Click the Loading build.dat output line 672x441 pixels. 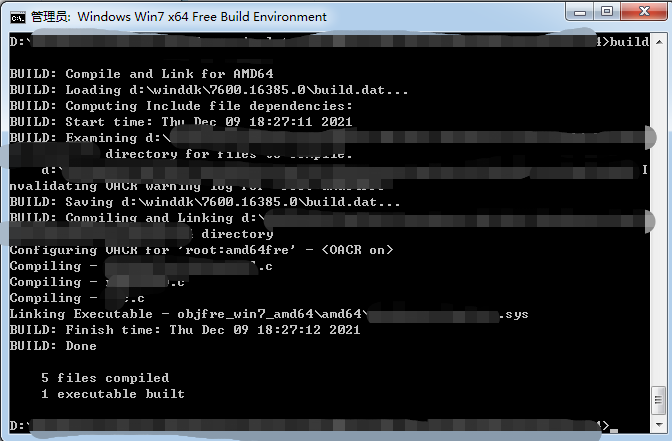tap(209, 90)
